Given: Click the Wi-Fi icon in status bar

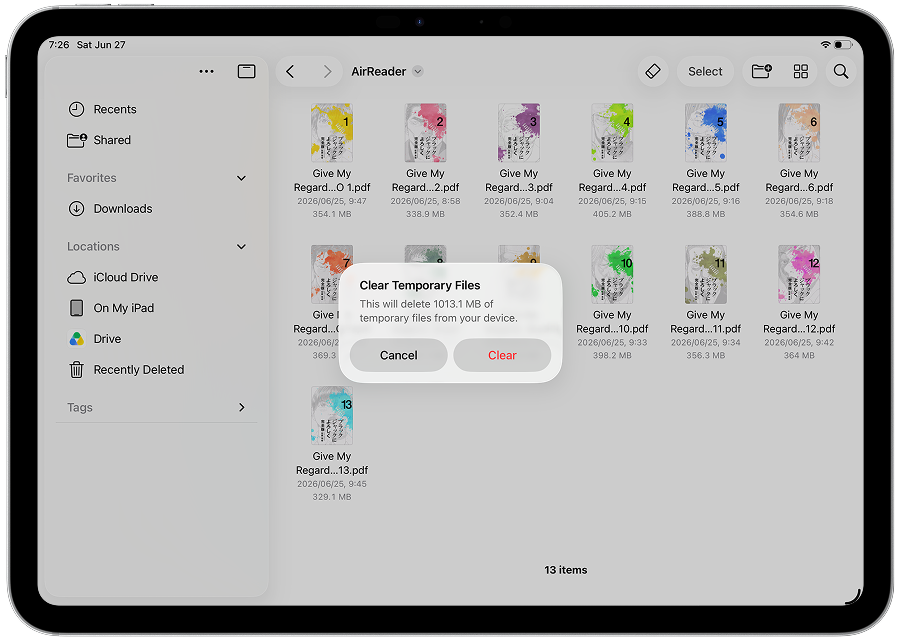Looking at the screenshot, I should point(825,44).
